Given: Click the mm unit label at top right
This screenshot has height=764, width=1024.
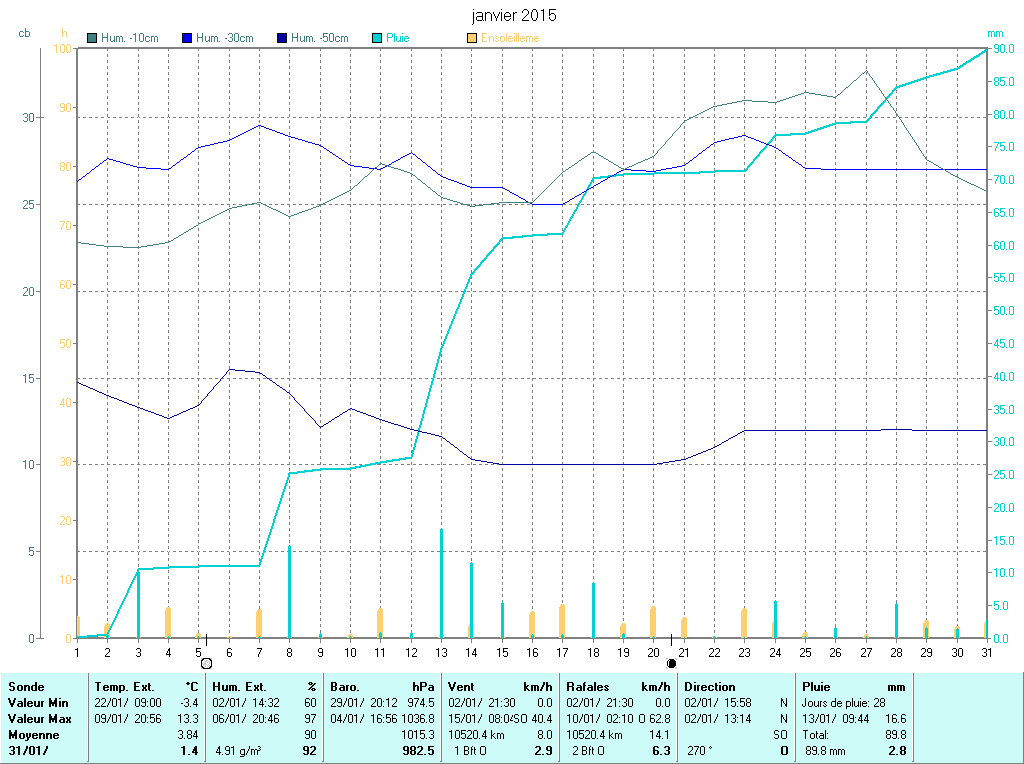Looking at the screenshot, I should 995,33.
